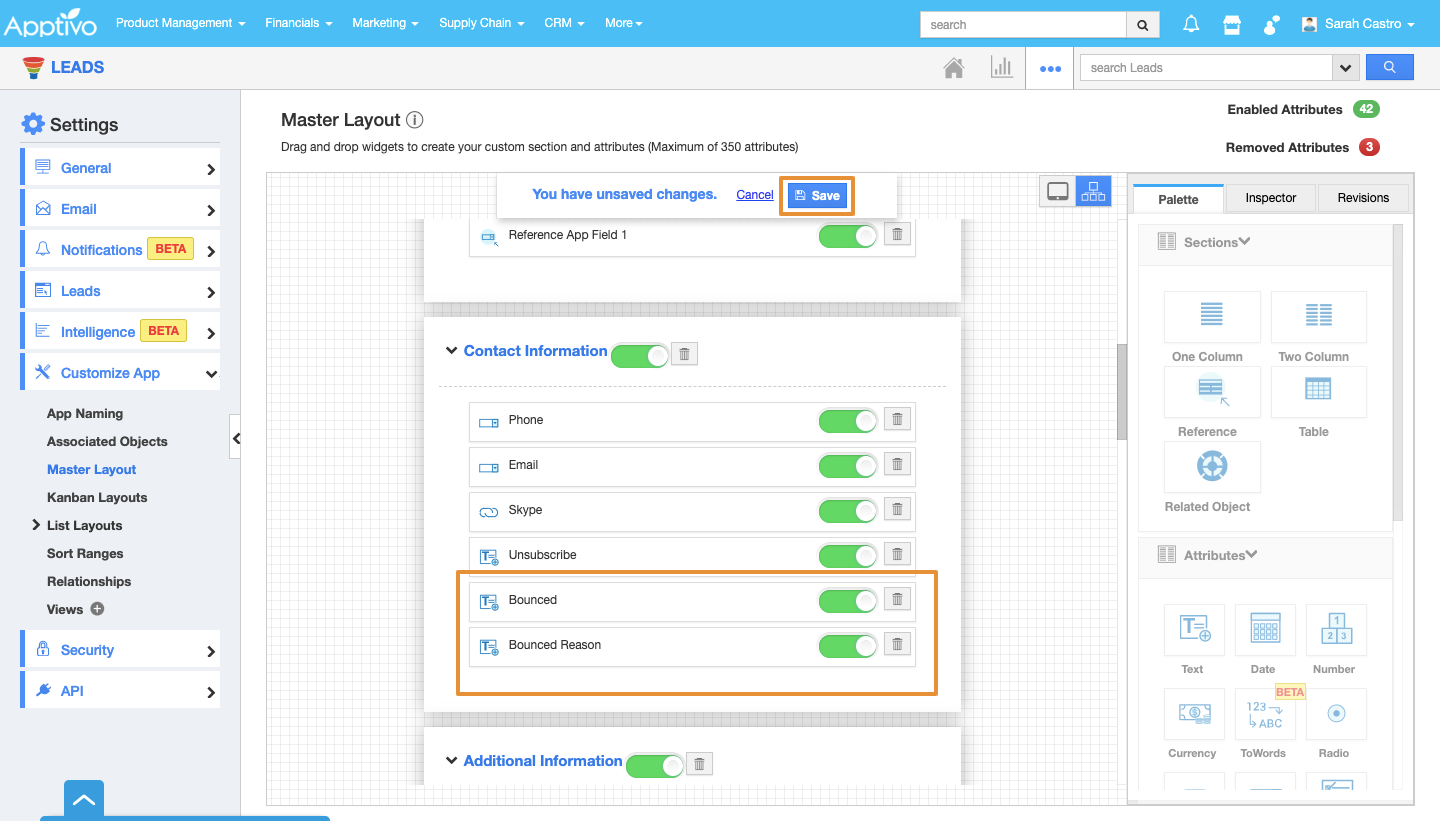Open the reports bar chart icon
The width and height of the screenshot is (1440, 821).
tap(1001, 68)
